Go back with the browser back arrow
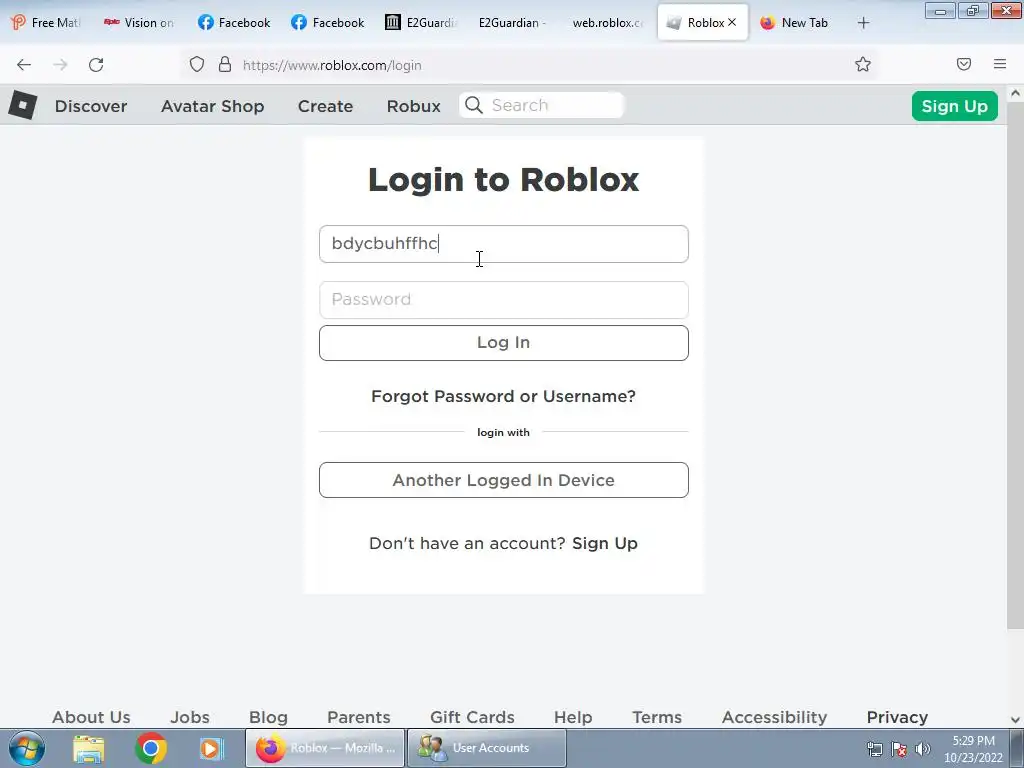The width and height of the screenshot is (1024, 768). (24, 65)
